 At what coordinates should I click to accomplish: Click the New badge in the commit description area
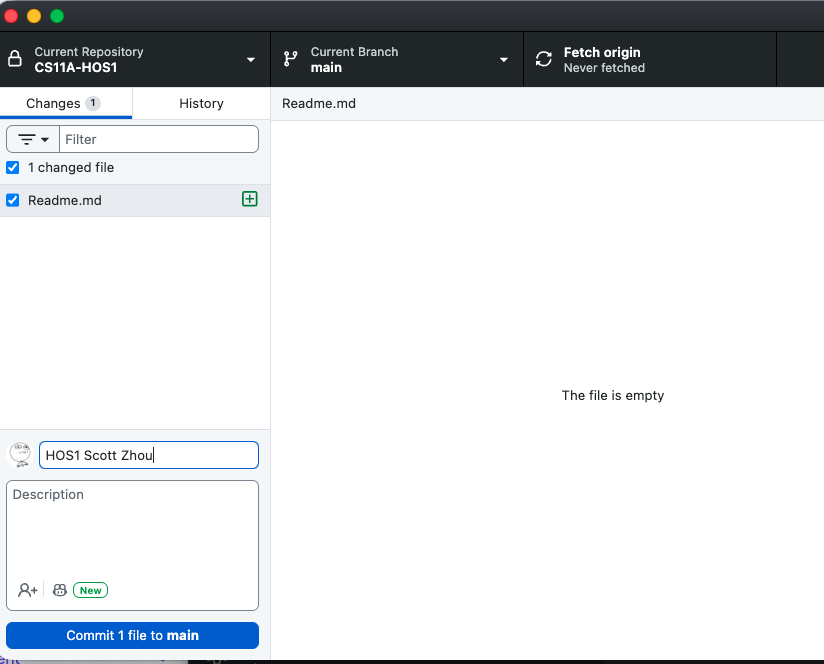(90, 590)
